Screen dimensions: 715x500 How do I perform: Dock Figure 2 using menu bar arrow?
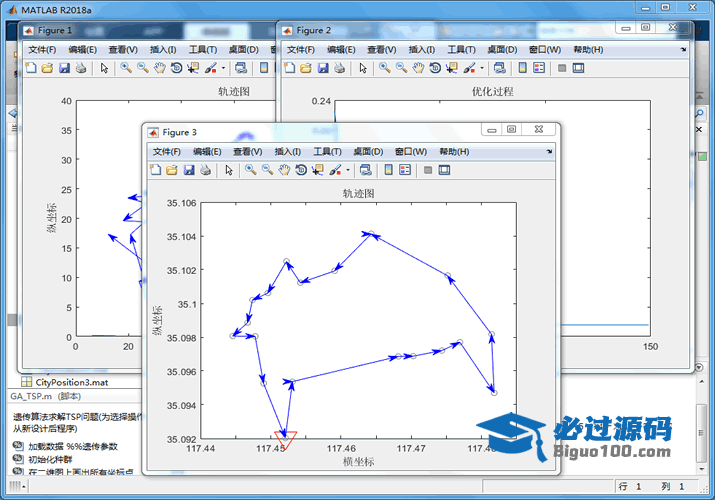(x=683, y=49)
